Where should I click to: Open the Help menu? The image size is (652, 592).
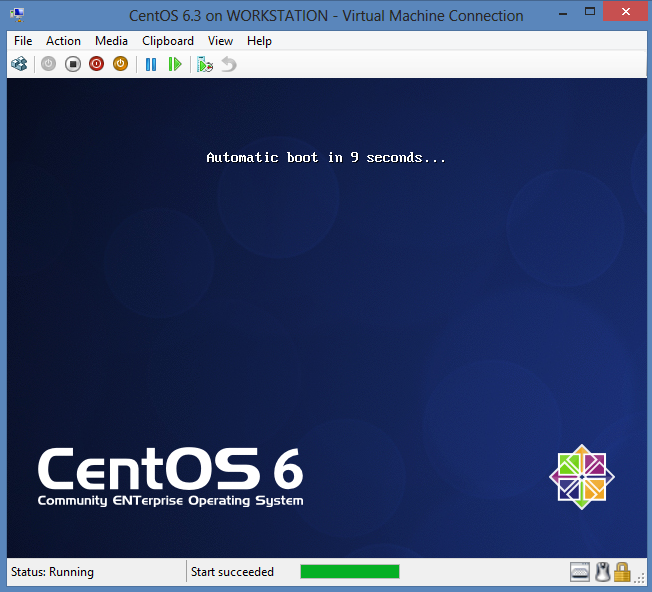[x=259, y=41]
